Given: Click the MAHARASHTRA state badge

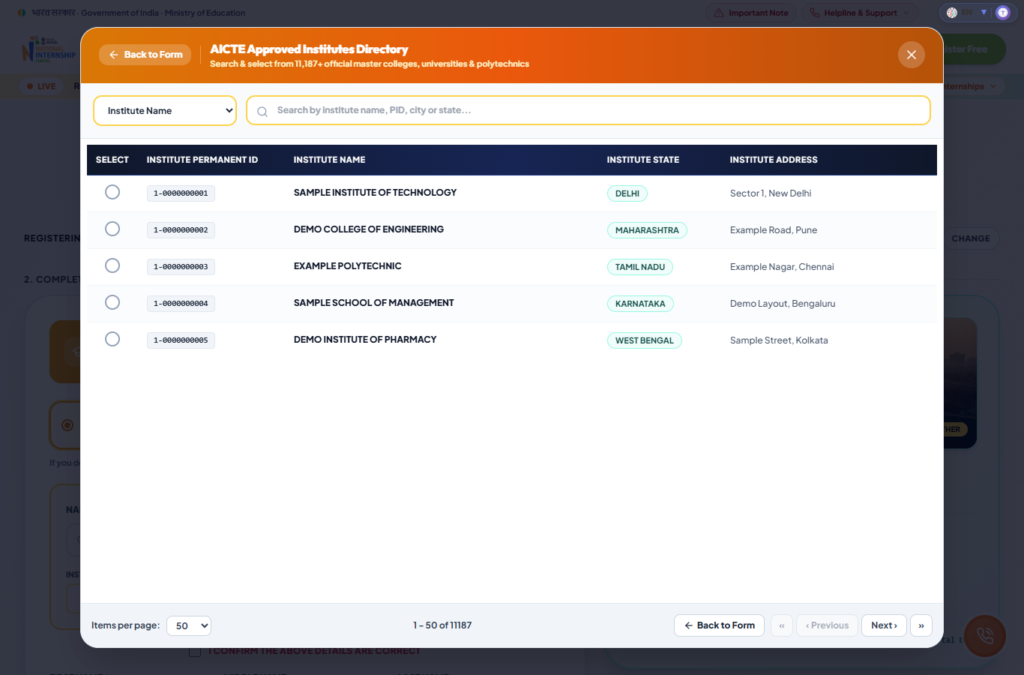Looking at the screenshot, I should (647, 230).
